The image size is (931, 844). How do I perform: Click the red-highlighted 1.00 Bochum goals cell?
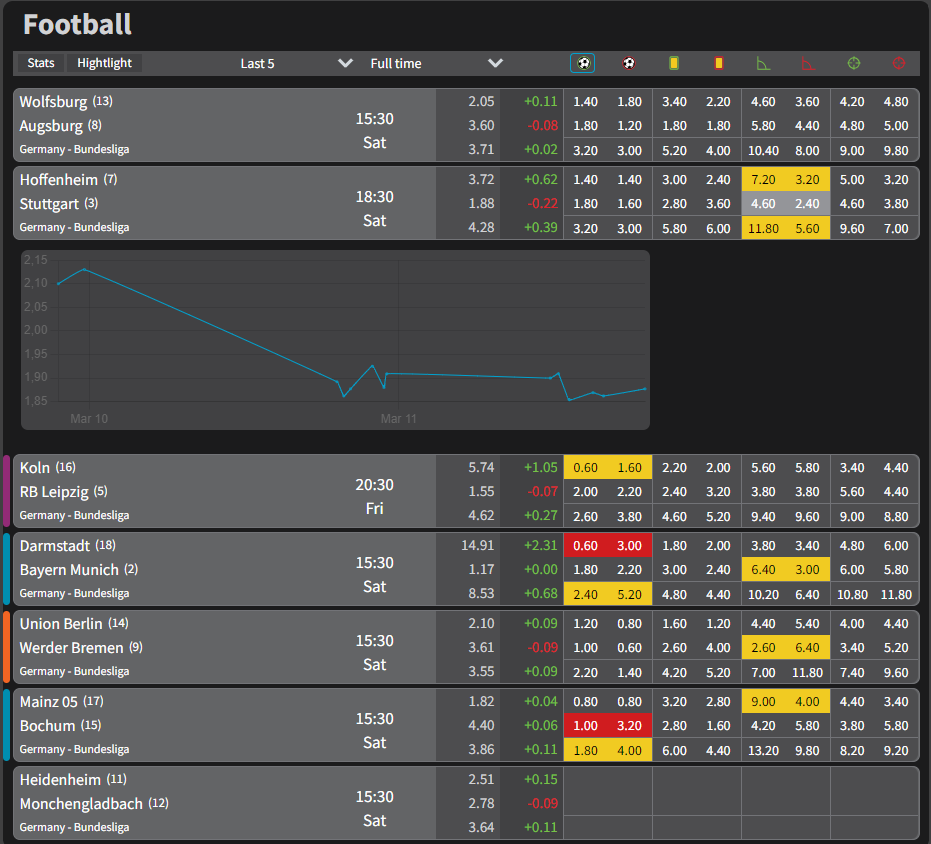[x=585, y=726]
